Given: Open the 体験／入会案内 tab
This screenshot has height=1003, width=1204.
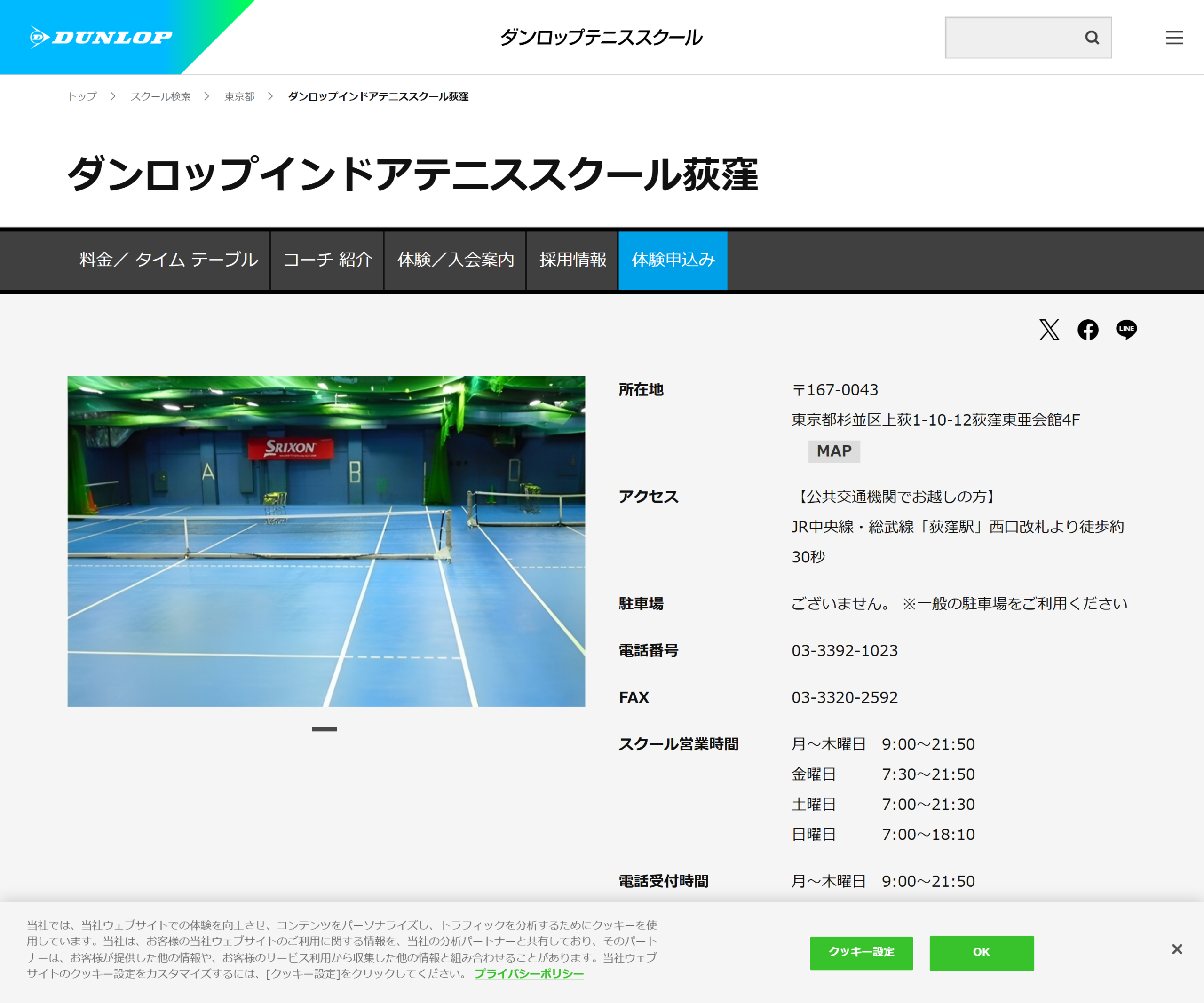Looking at the screenshot, I should tap(456, 260).
